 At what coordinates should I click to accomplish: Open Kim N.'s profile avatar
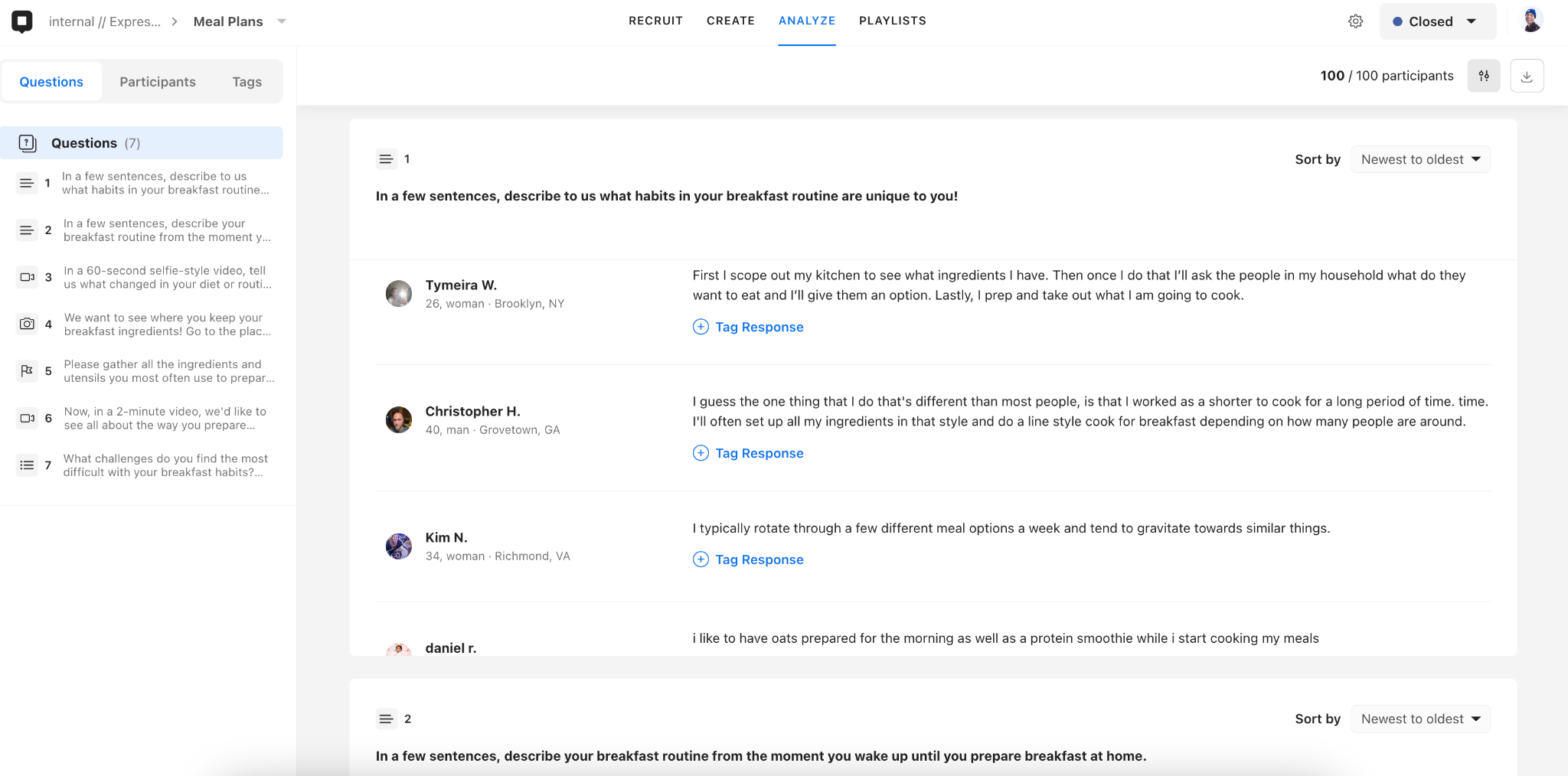pos(399,546)
